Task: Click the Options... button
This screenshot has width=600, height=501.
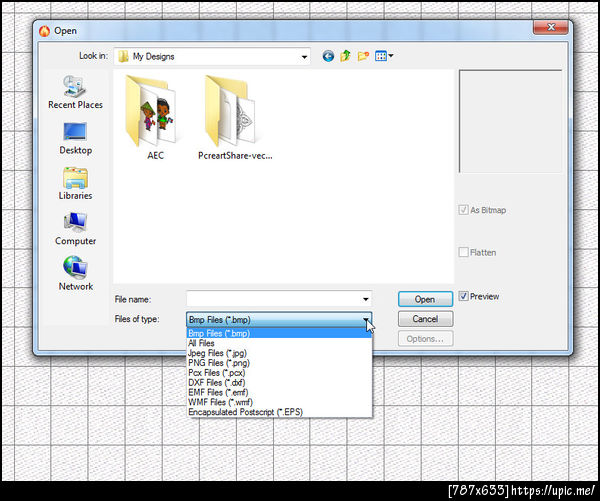Action: tap(425, 339)
